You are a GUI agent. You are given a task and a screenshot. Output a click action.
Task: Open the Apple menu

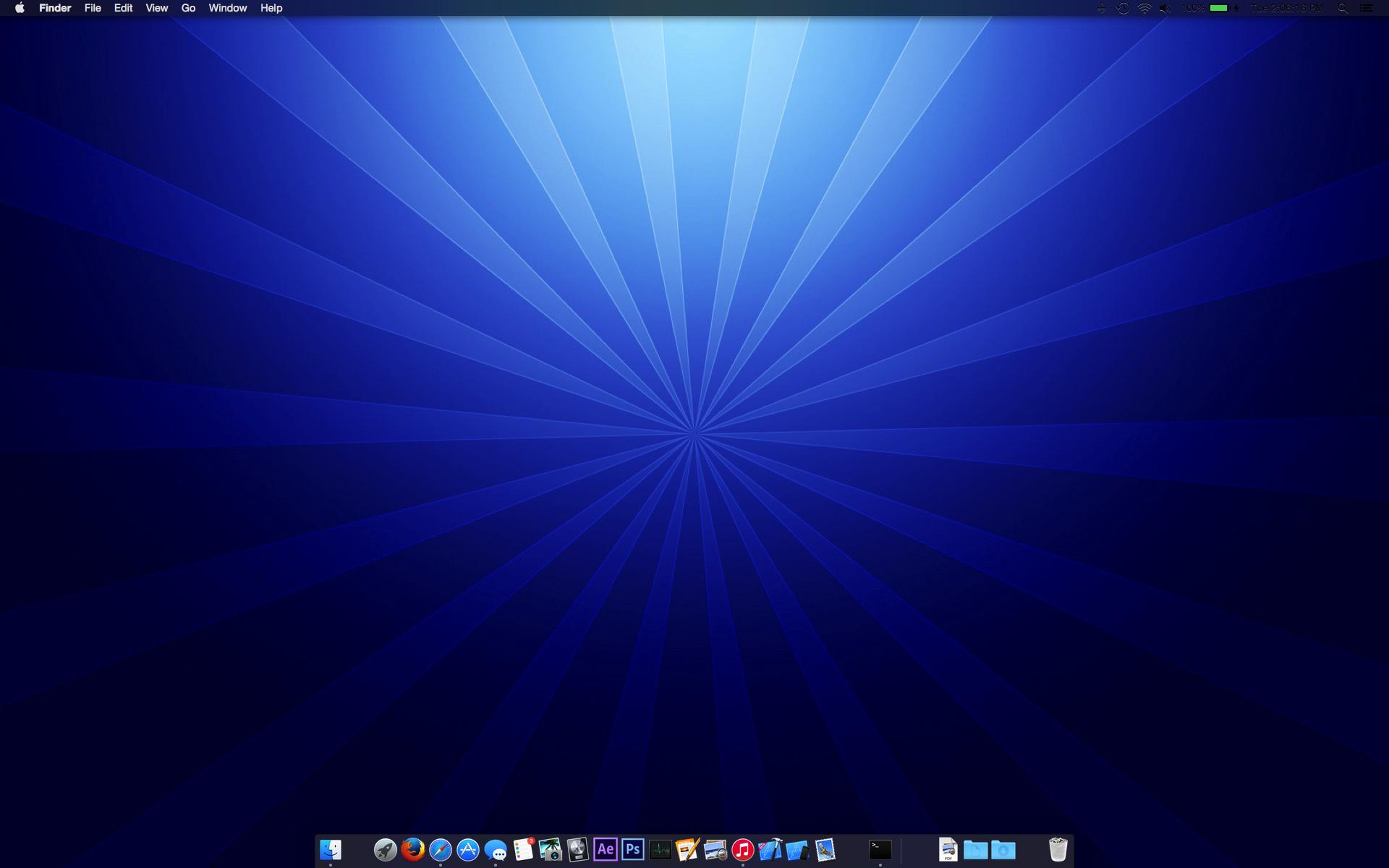pos(20,8)
